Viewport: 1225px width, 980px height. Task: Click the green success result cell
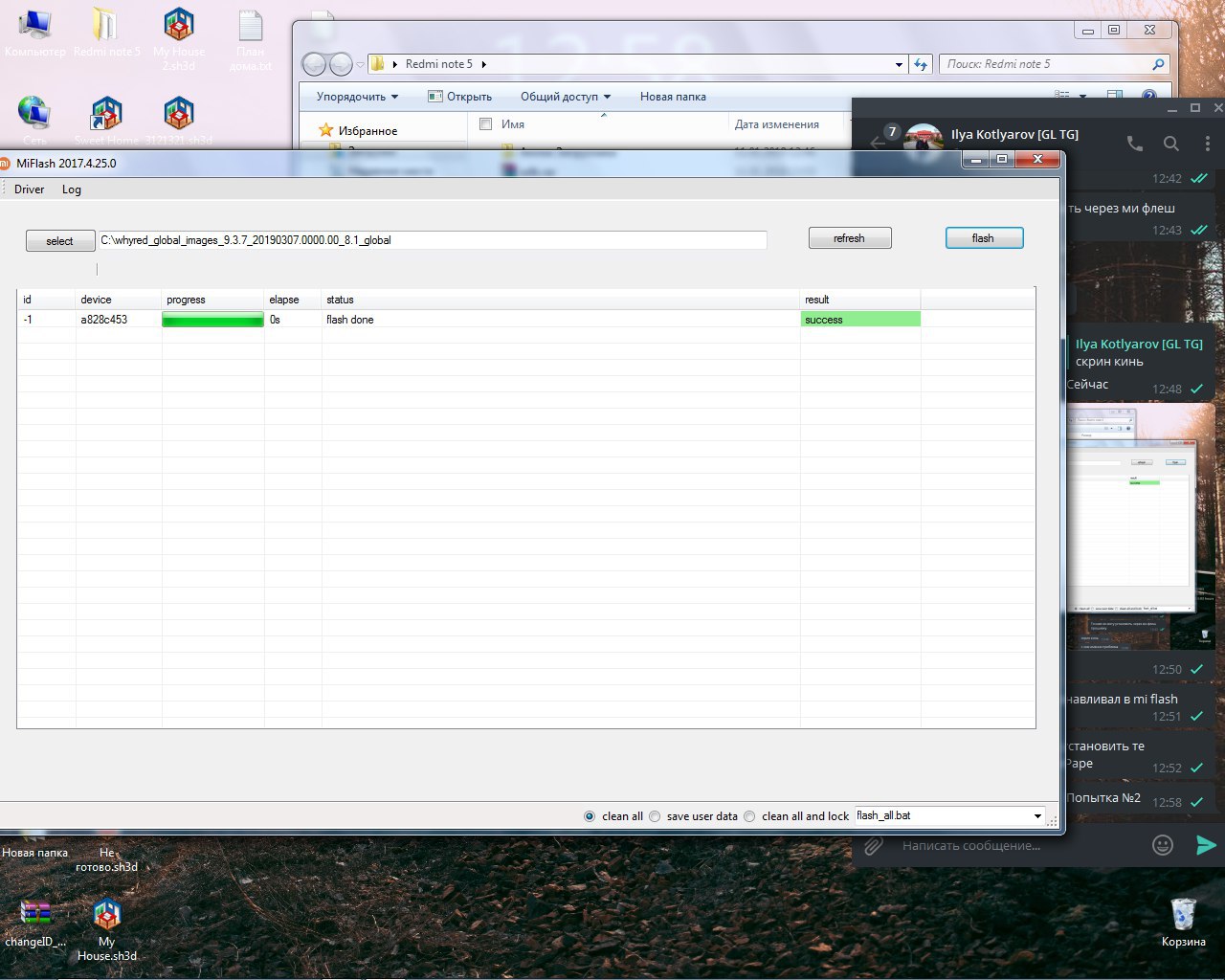[x=860, y=320]
